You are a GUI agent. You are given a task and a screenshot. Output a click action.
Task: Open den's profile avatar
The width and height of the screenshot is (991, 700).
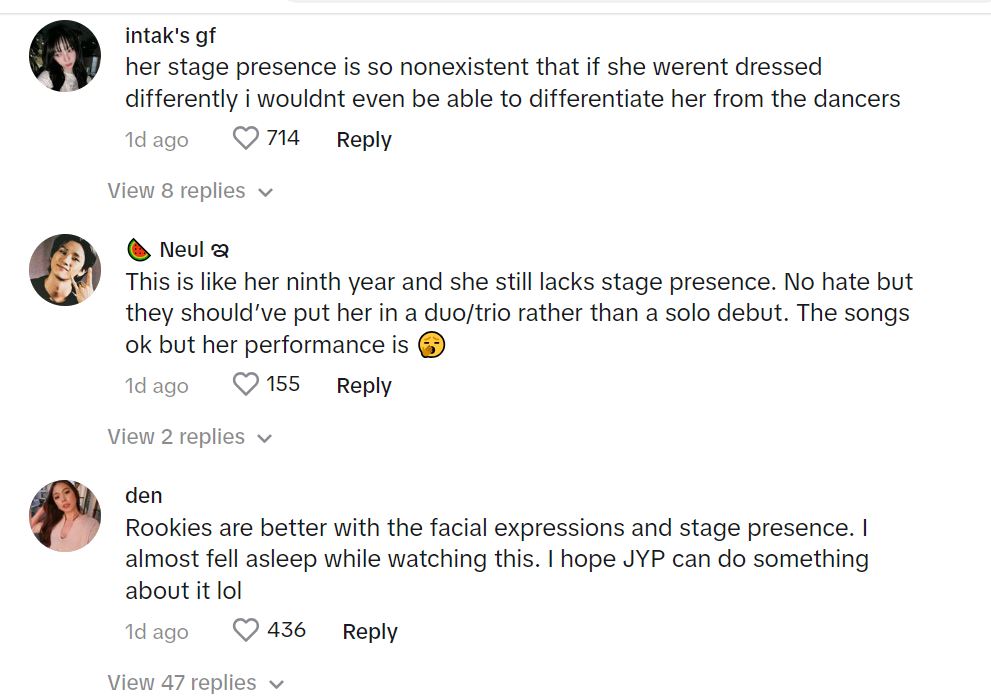[66, 516]
